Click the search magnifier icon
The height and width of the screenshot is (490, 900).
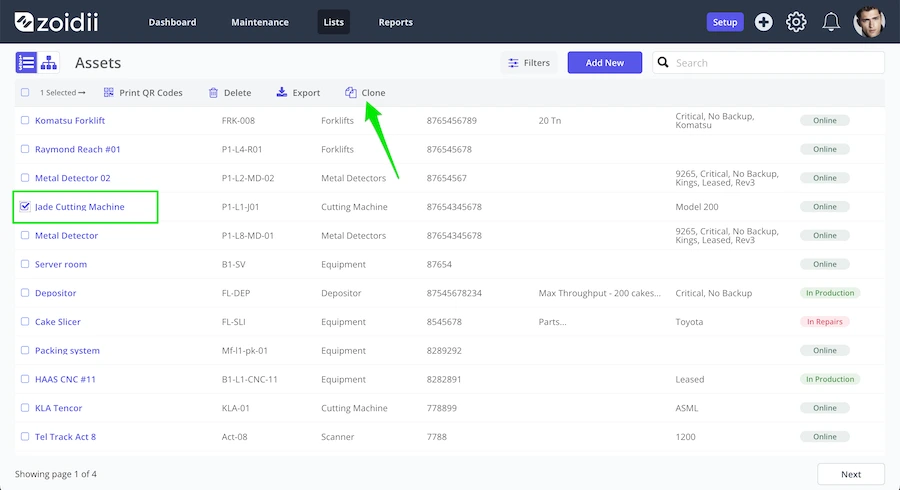pos(663,63)
